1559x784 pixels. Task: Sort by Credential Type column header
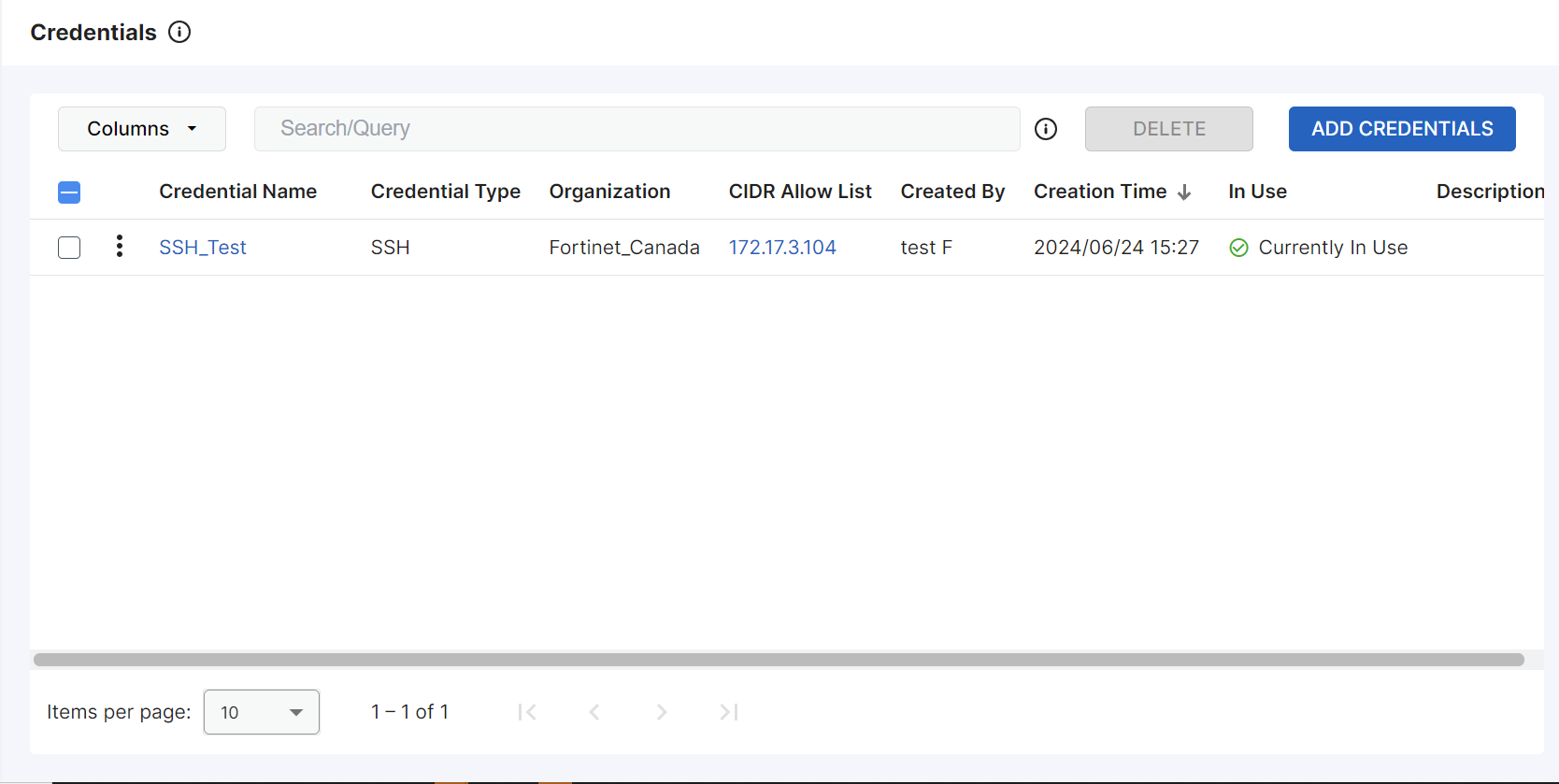click(x=446, y=192)
